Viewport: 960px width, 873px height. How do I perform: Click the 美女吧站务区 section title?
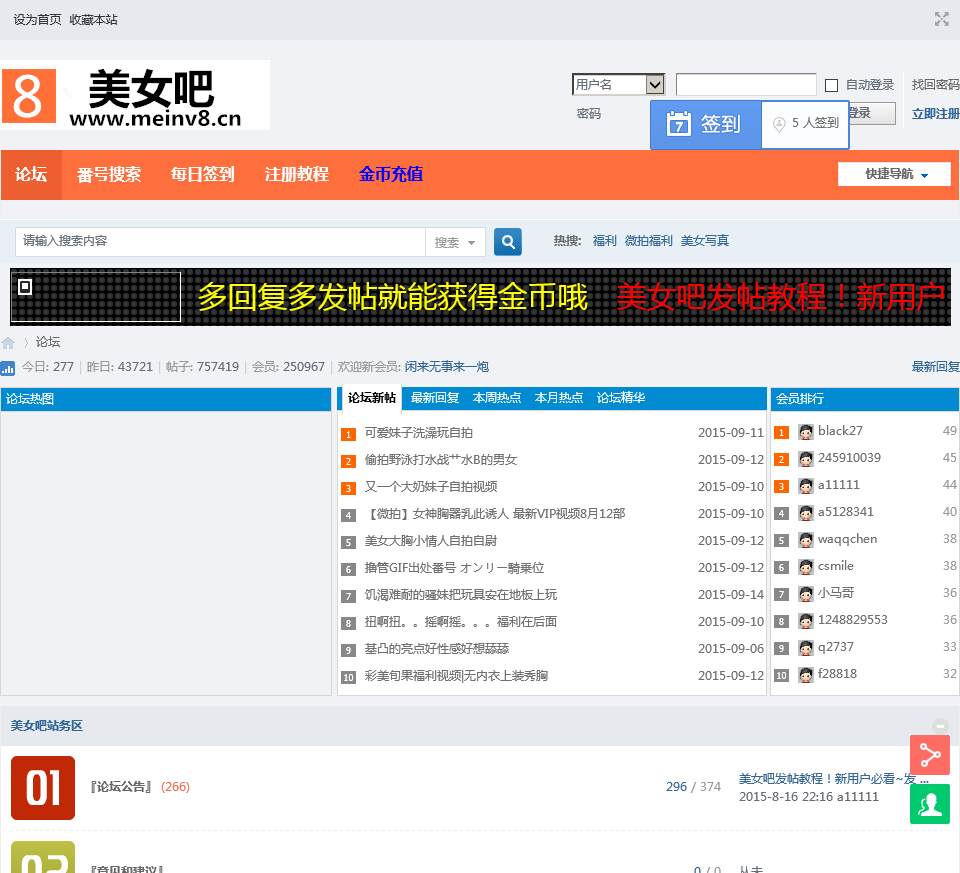click(47, 725)
